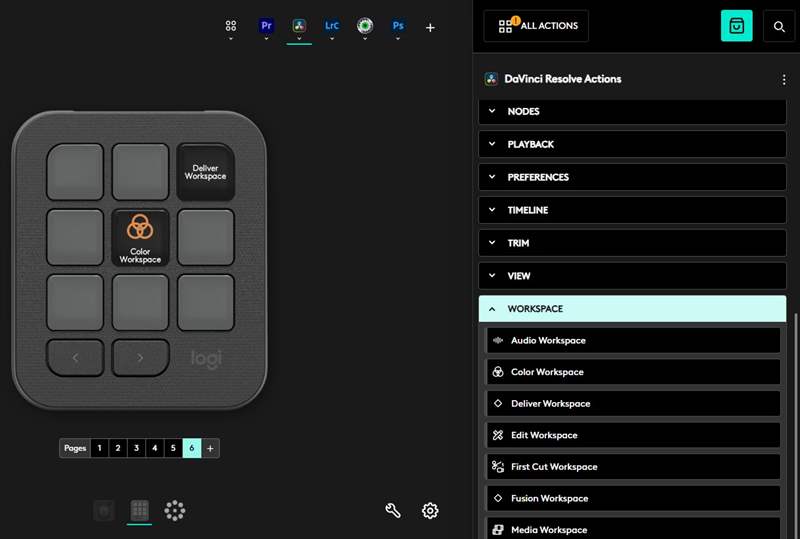Viewport: 800px width, 539px height.
Task: Open the marketplace shopping bag
Action: tap(736, 26)
